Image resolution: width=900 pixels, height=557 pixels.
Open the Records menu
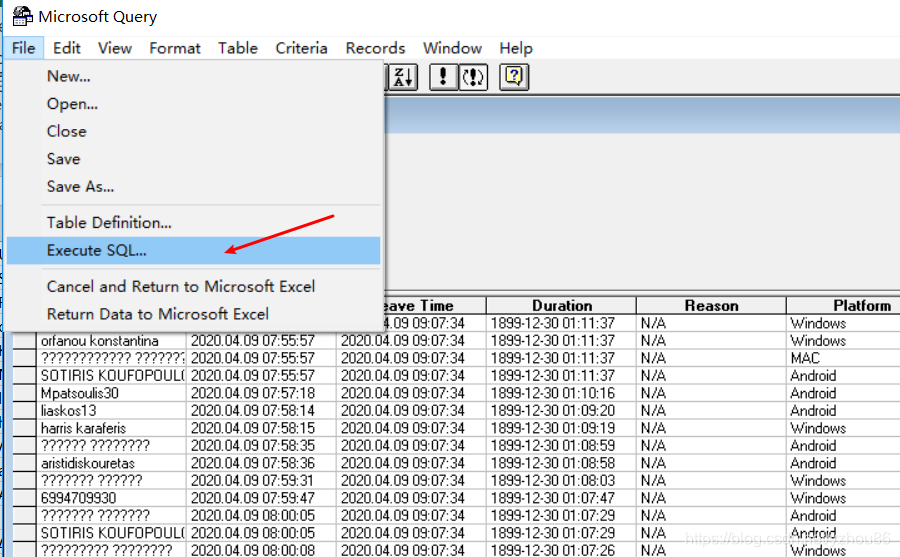[375, 48]
